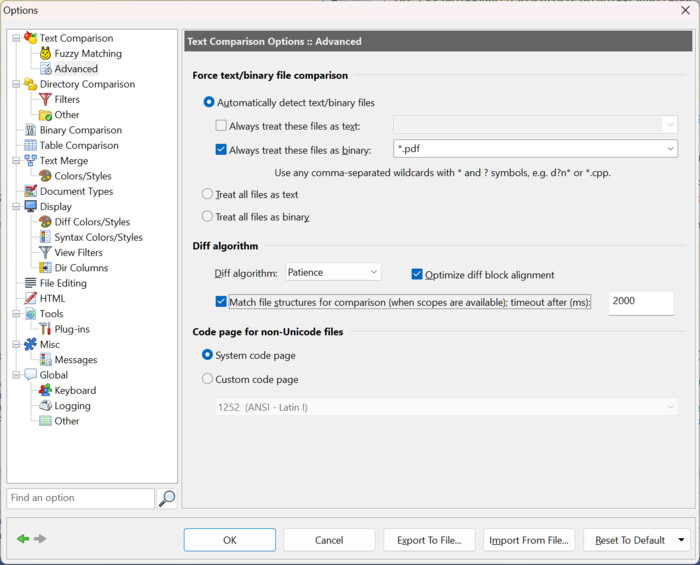Open the Diff algorithm Patience dropdown
Viewport: 700px width, 565px height.
point(333,272)
